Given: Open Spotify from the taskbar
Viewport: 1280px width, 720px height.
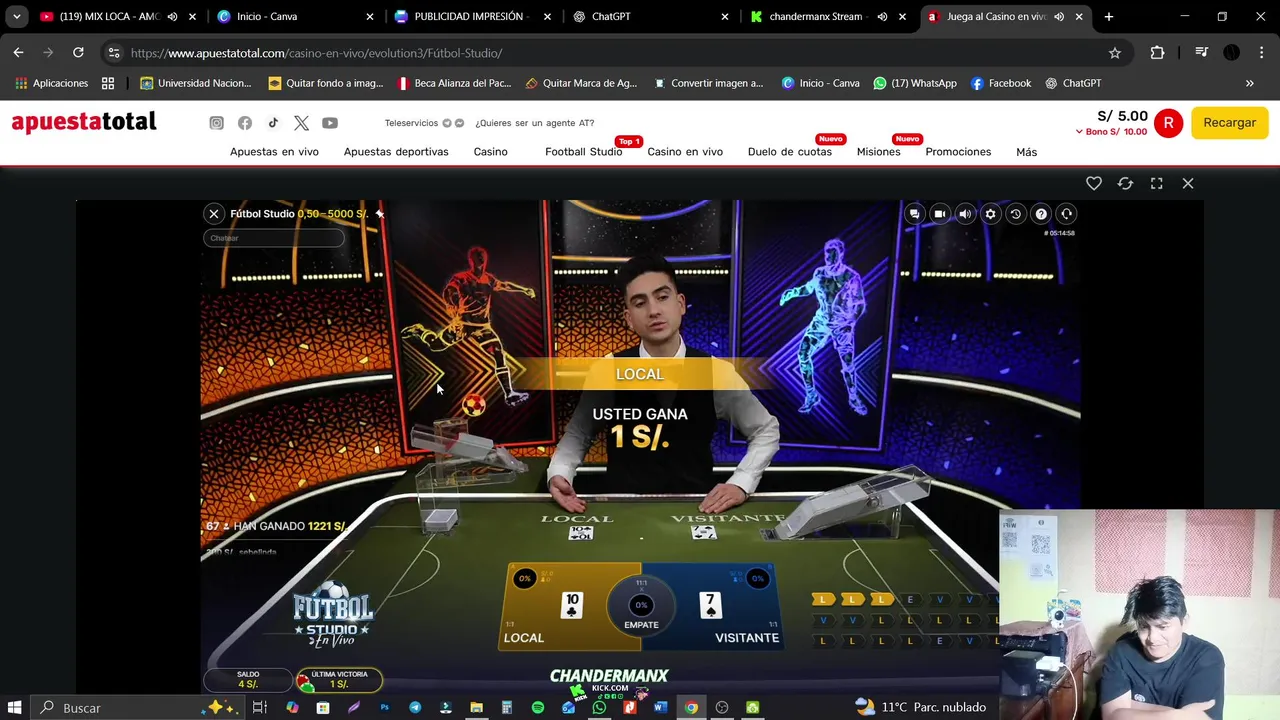Looking at the screenshot, I should [538, 707].
